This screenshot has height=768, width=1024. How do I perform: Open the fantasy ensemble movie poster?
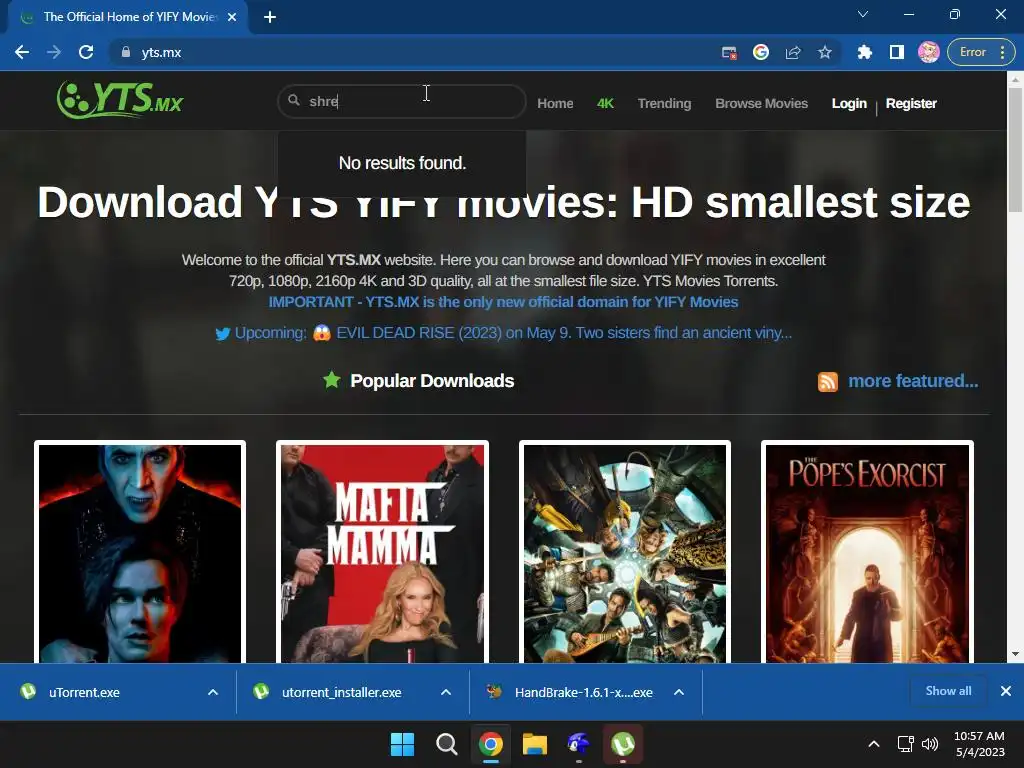click(625, 553)
